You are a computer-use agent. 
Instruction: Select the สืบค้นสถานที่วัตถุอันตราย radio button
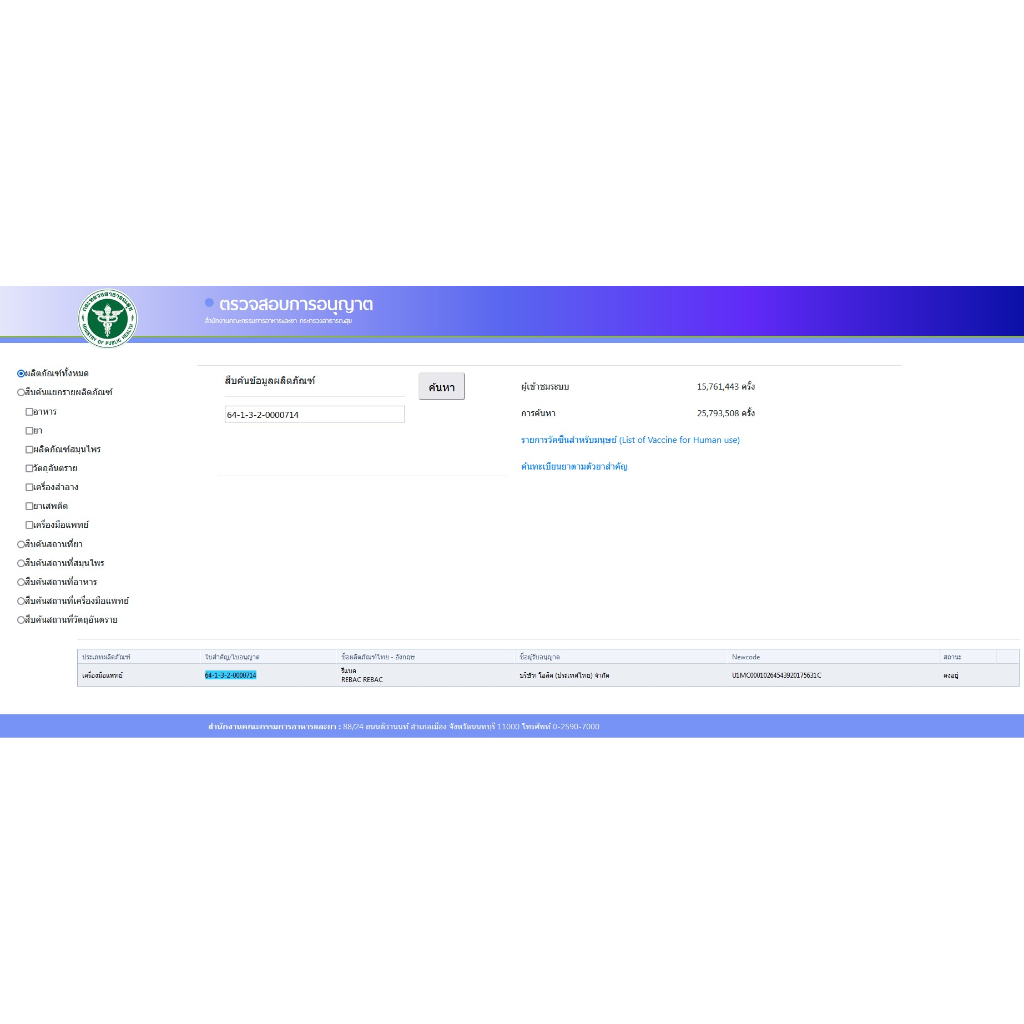point(21,620)
